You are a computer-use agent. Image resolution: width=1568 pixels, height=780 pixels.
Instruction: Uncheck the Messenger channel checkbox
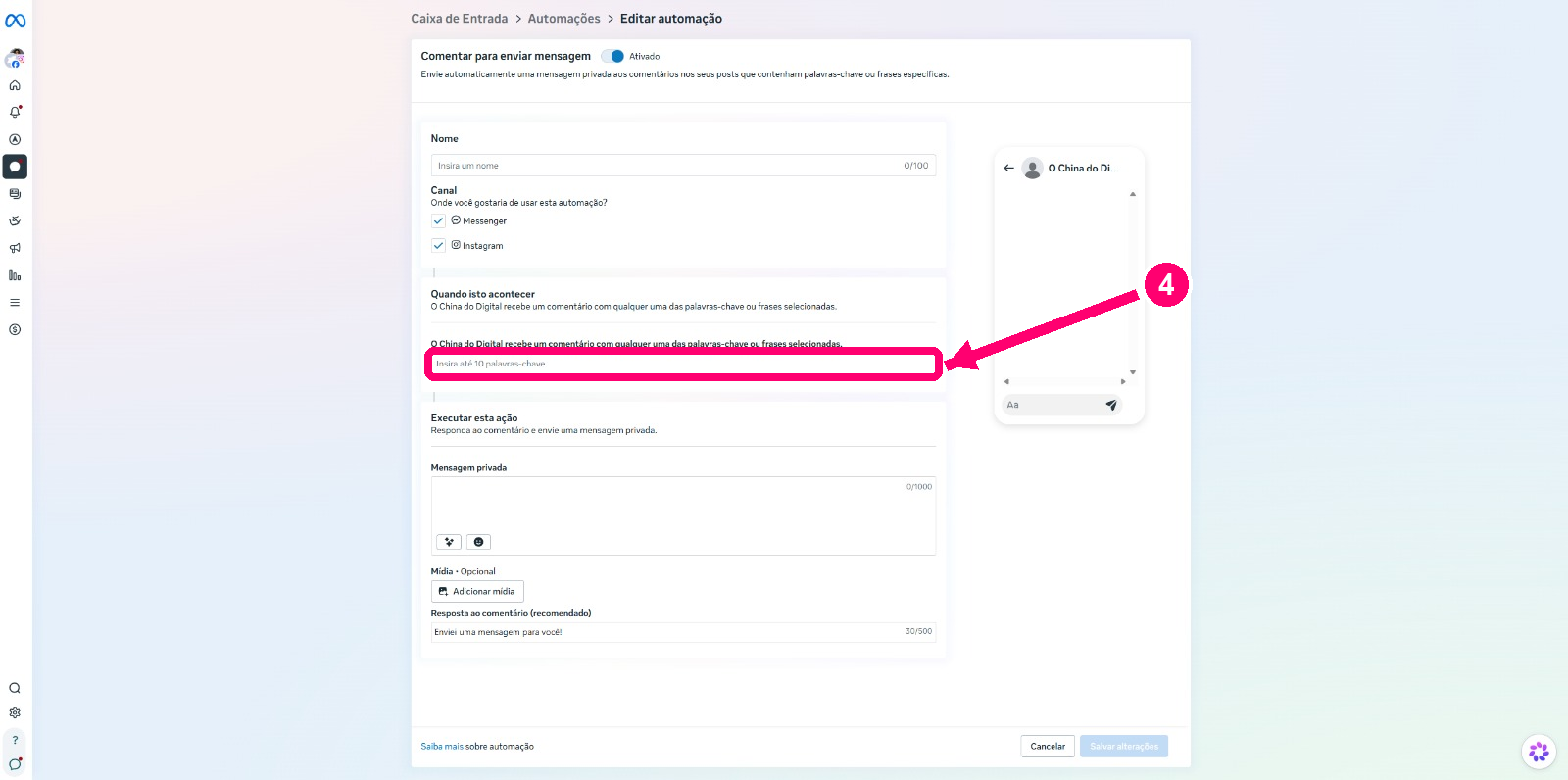[x=438, y=221]
